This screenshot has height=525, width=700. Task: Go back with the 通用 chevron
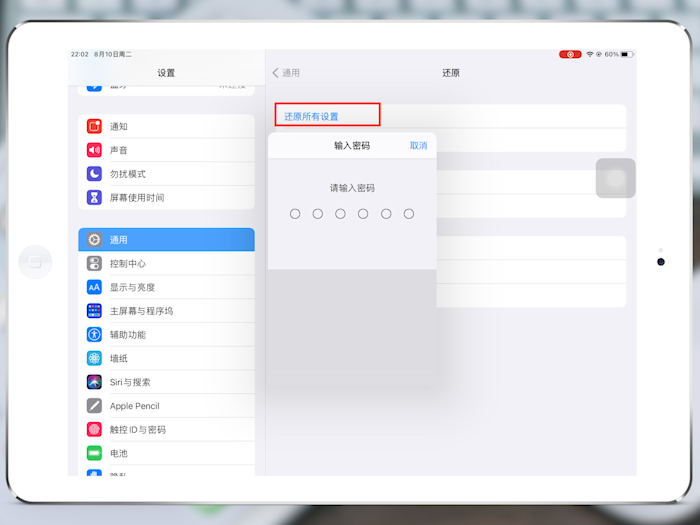point(275,73)
